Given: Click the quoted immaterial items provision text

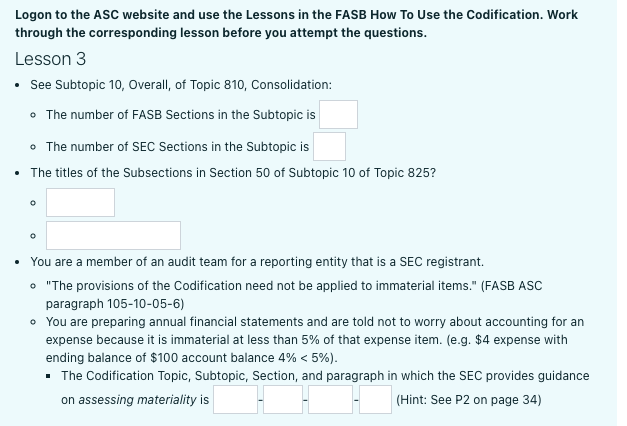Looking at the screenshot, I should 261,286.
